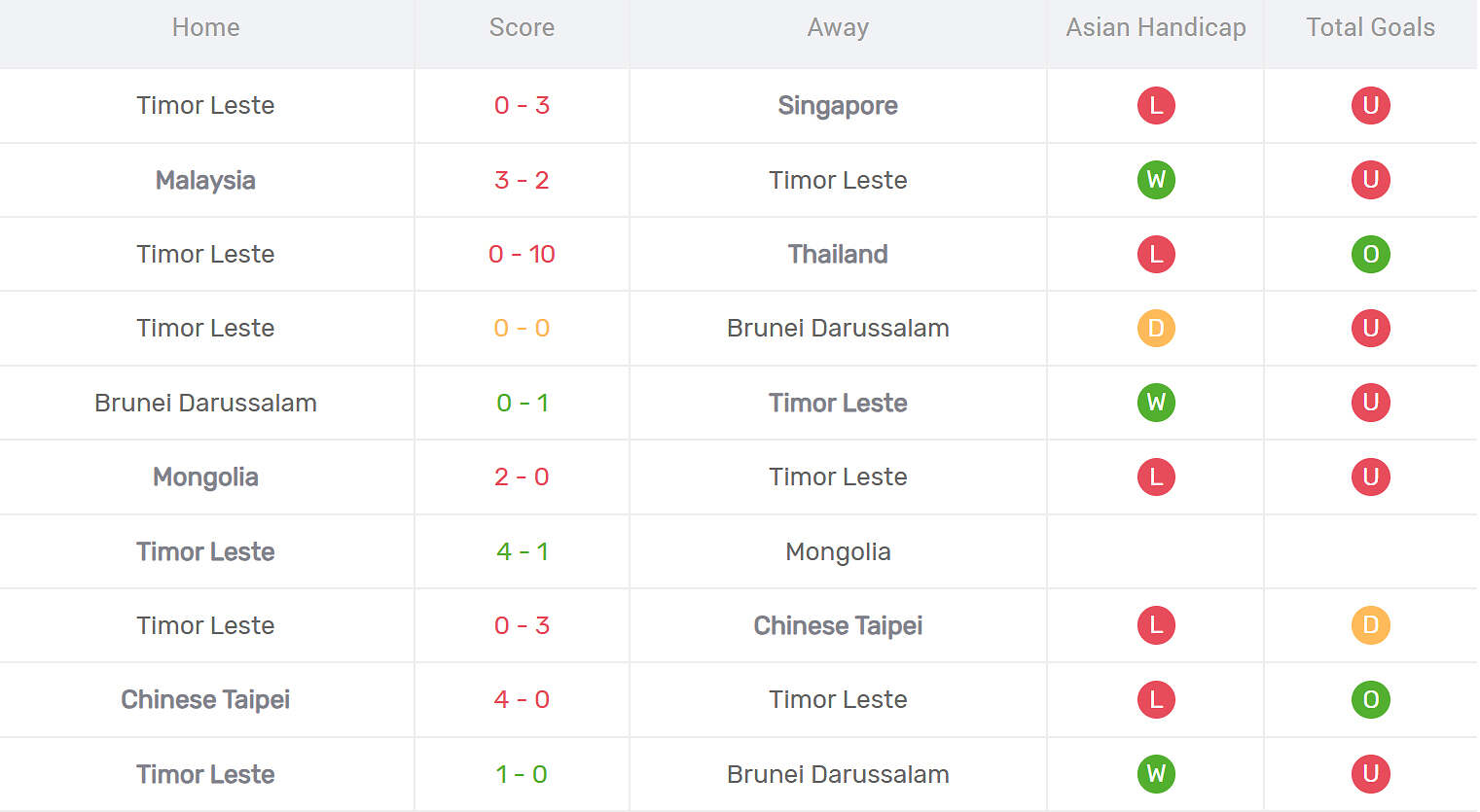Click the red L handicap badge for 0 - 10 match
The image size is (1480, 812).
(x=1156, y=254)
